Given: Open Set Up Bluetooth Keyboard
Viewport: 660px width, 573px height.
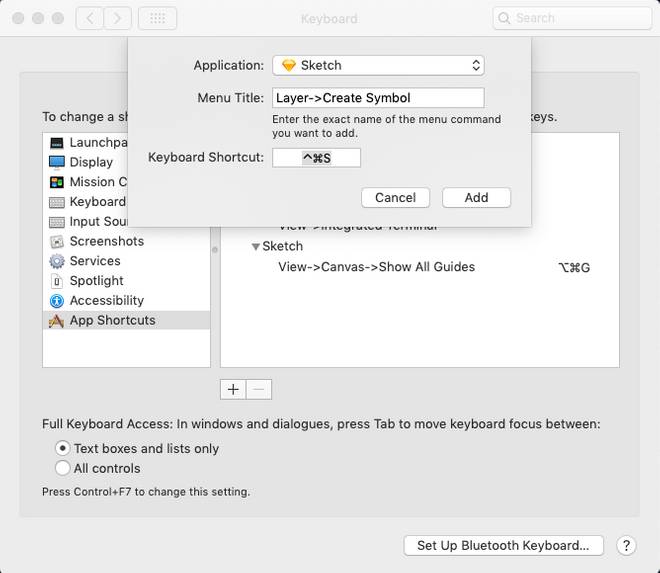Looking at the screenshot, I should [x=503, y=546].
